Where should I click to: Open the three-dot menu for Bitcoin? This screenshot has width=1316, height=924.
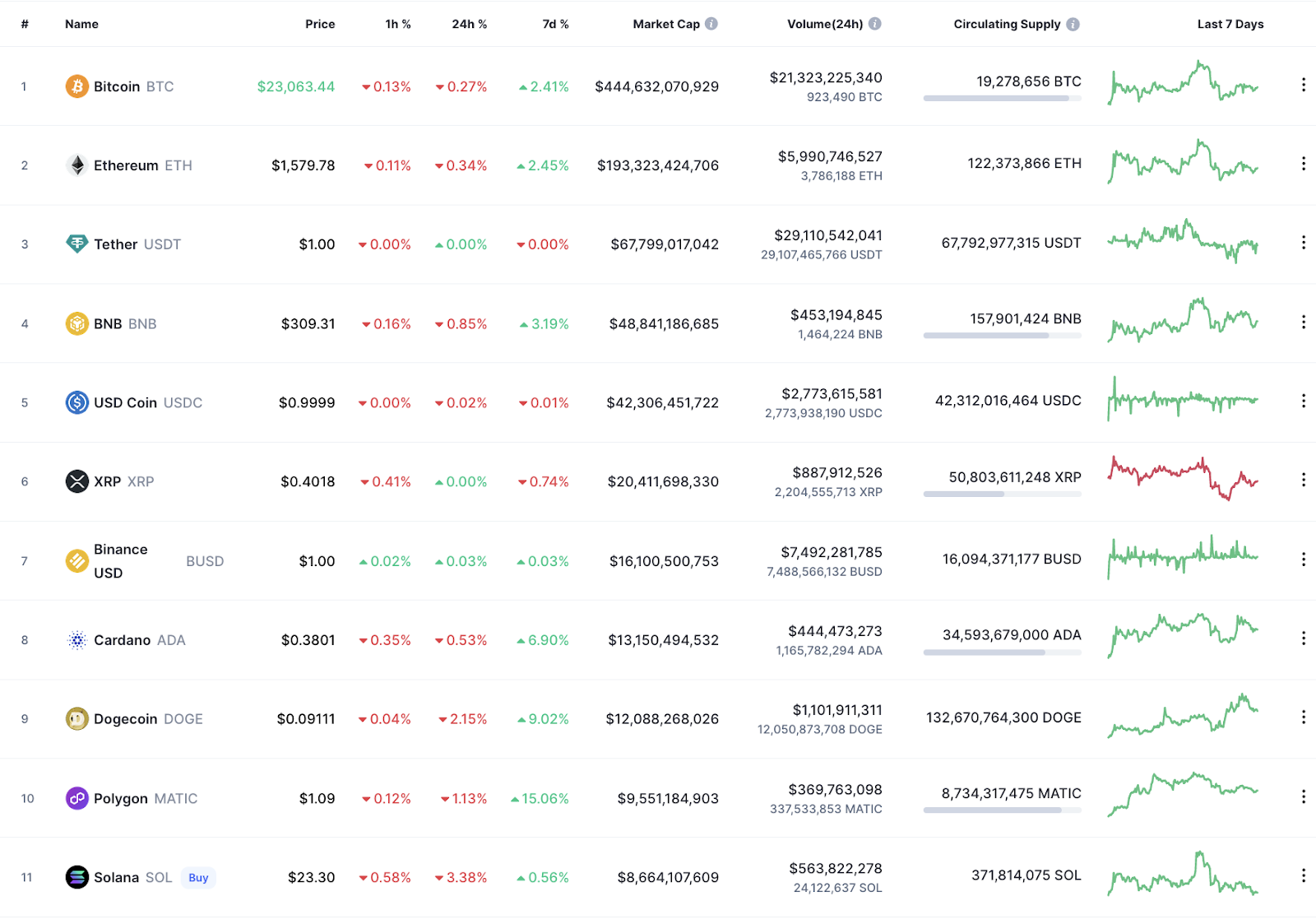tap(1303, 85)
